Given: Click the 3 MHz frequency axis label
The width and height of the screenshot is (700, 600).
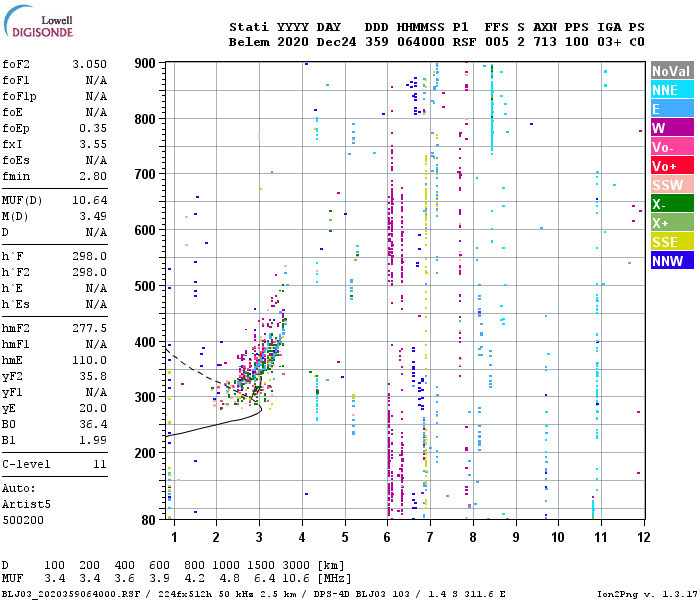Looking at the screenshot, I should [x=259, y=537].
